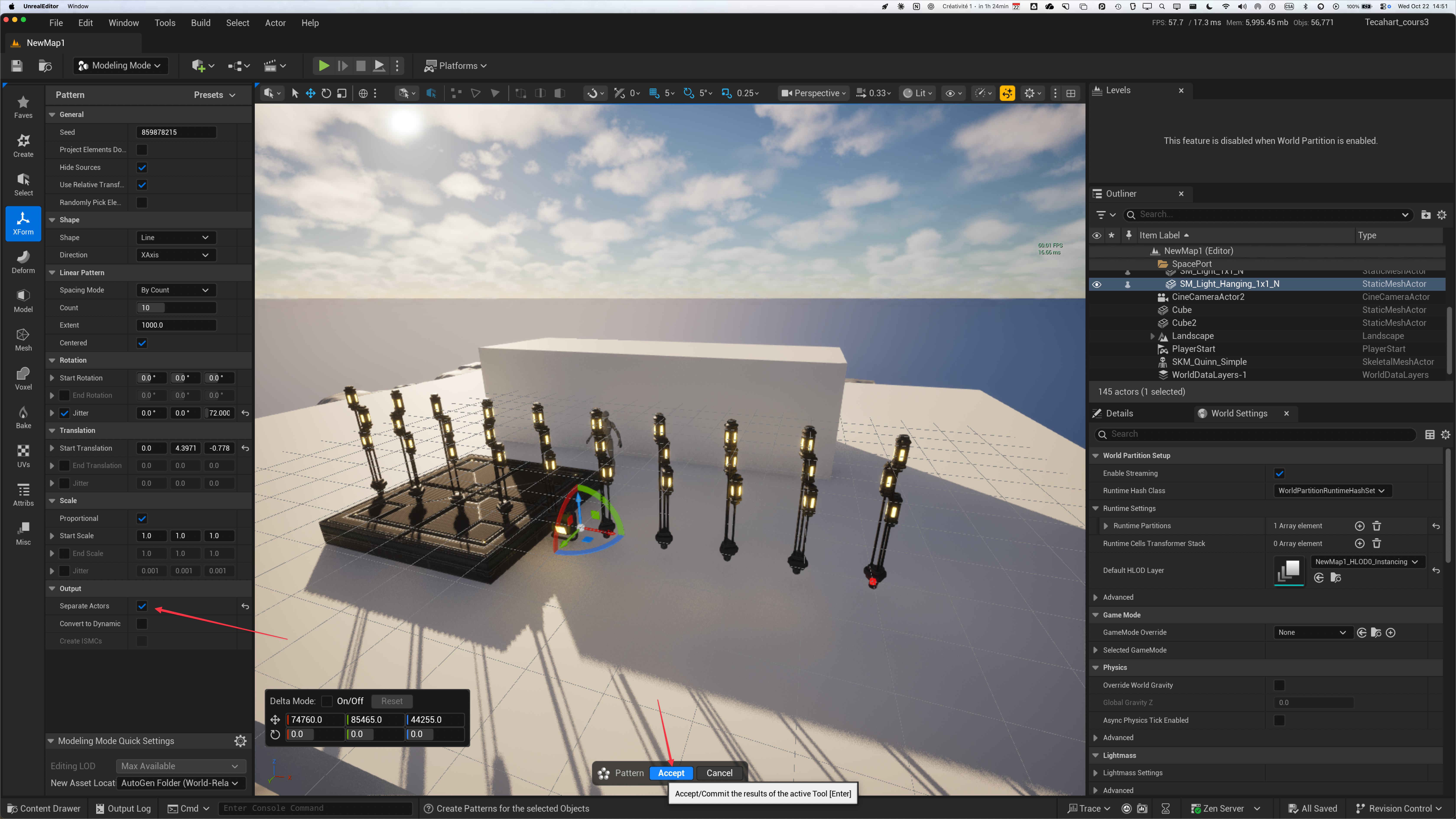
Task: Open the Deform modeling category
Action: (23, 262)
